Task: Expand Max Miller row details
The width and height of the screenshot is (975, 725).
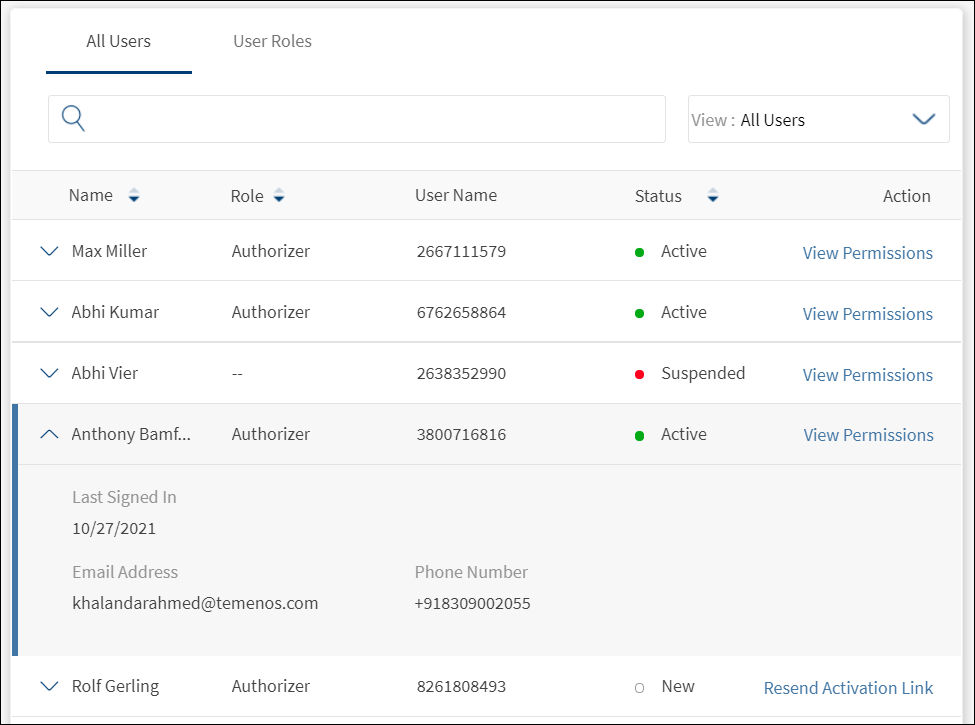Action: point(49,252)
